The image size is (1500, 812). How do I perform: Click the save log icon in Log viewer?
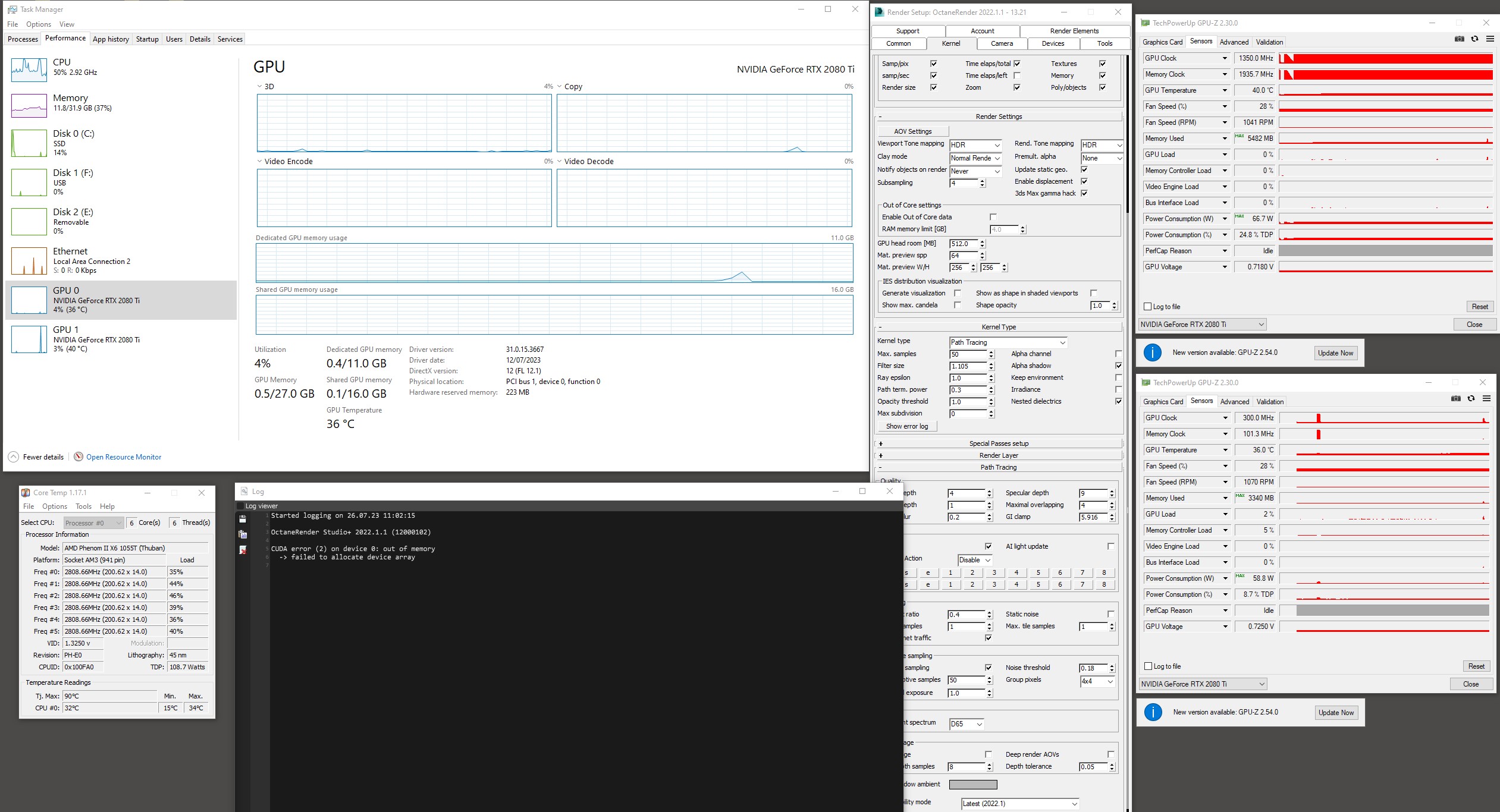[x=243, y=519]
